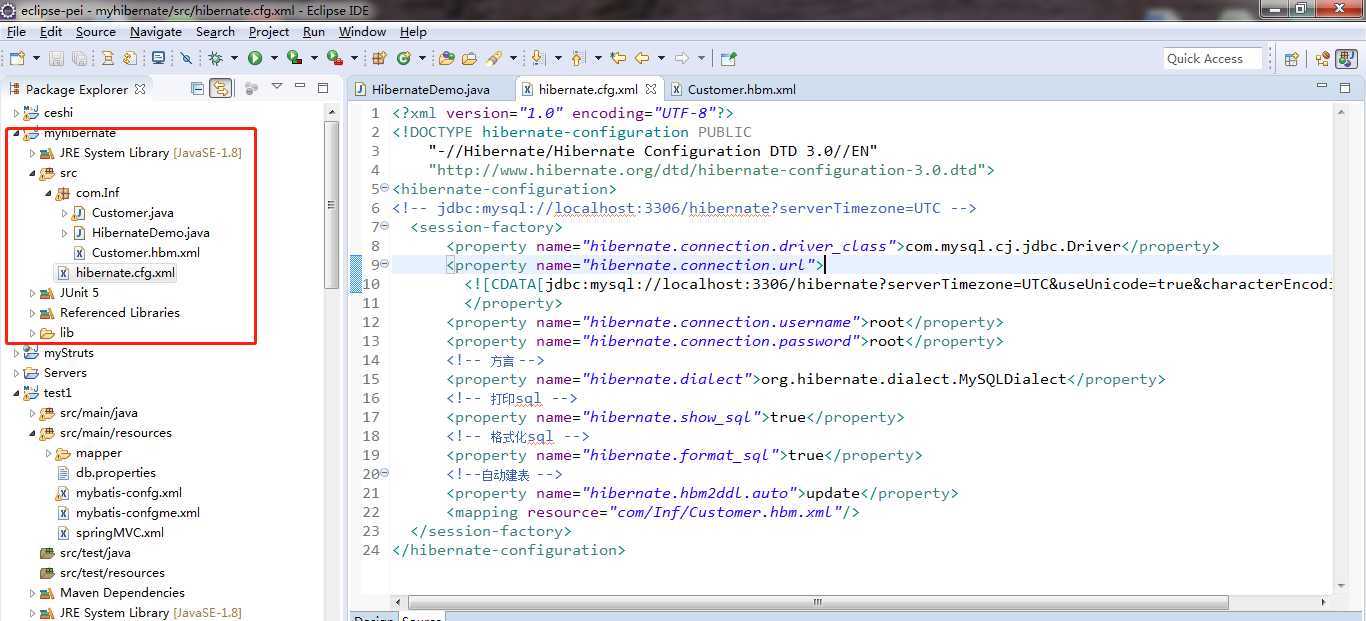
Task: Click the Coverage run icon
Action: [294, 58]
